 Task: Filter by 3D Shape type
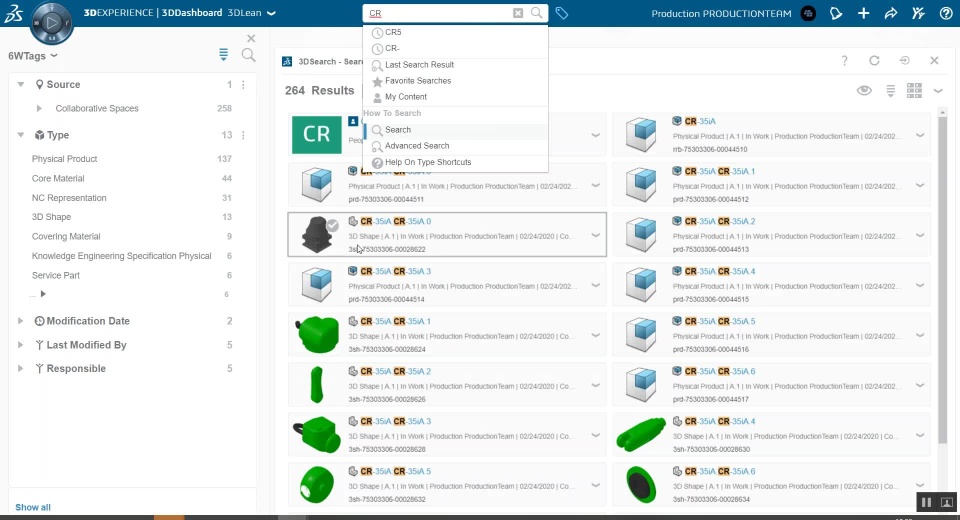click(x=51, y=217)
